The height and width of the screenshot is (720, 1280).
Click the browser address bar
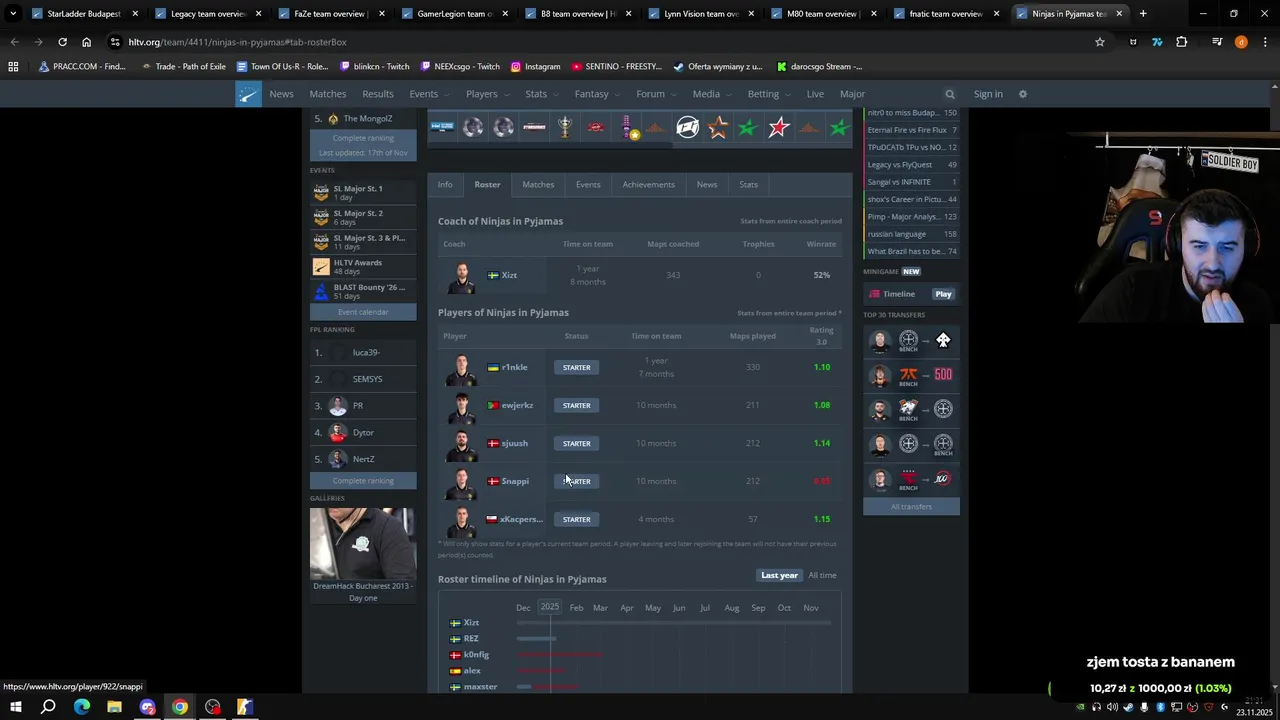click(600, 42)
